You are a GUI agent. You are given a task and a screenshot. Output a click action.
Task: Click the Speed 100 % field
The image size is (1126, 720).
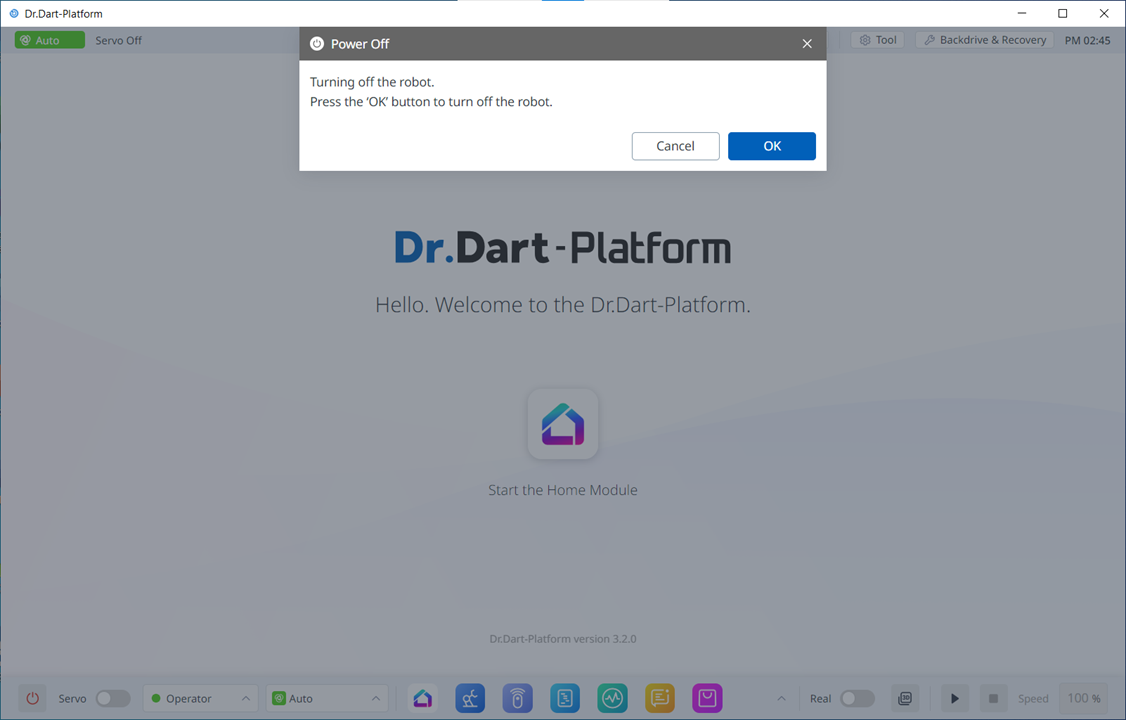pyautogui.click(x=1083, y=698)
